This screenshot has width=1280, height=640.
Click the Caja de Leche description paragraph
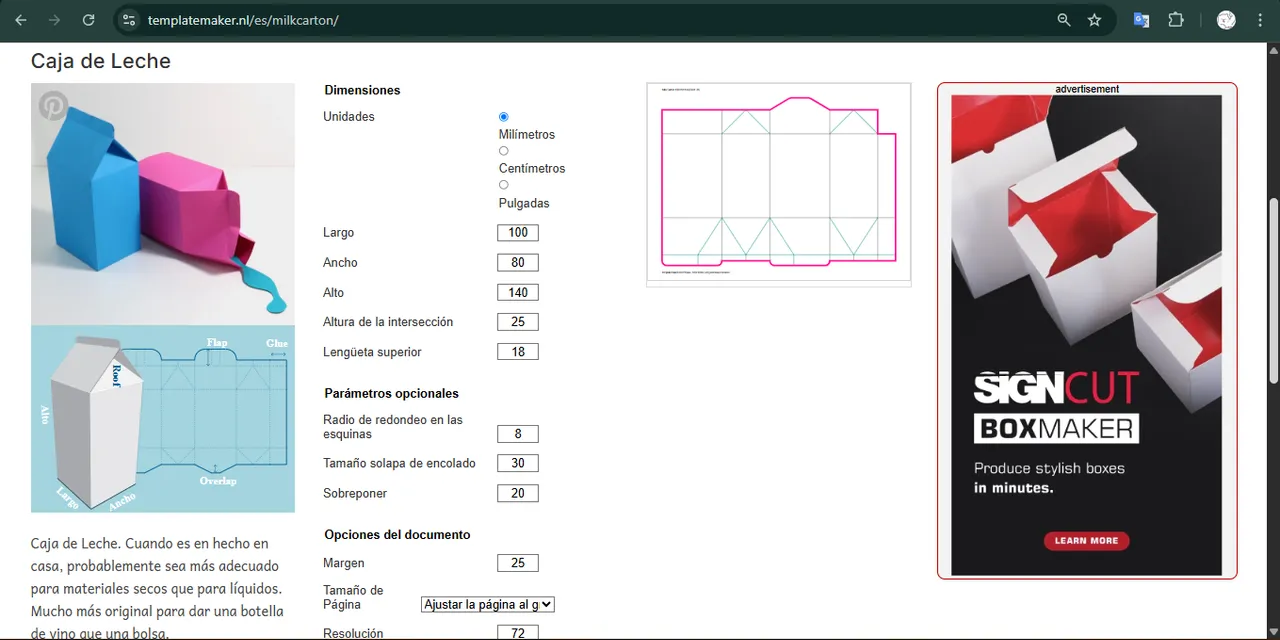coord(159,589)
